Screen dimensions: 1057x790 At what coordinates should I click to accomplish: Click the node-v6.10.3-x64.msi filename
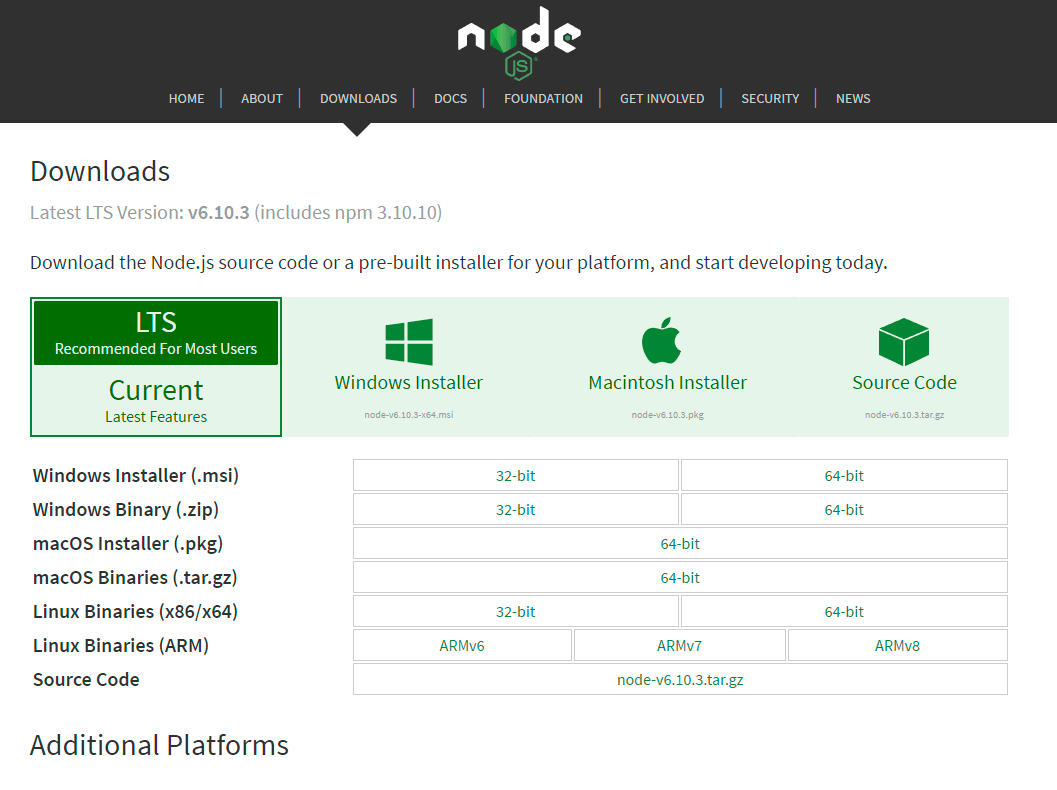tap(409, 415)
